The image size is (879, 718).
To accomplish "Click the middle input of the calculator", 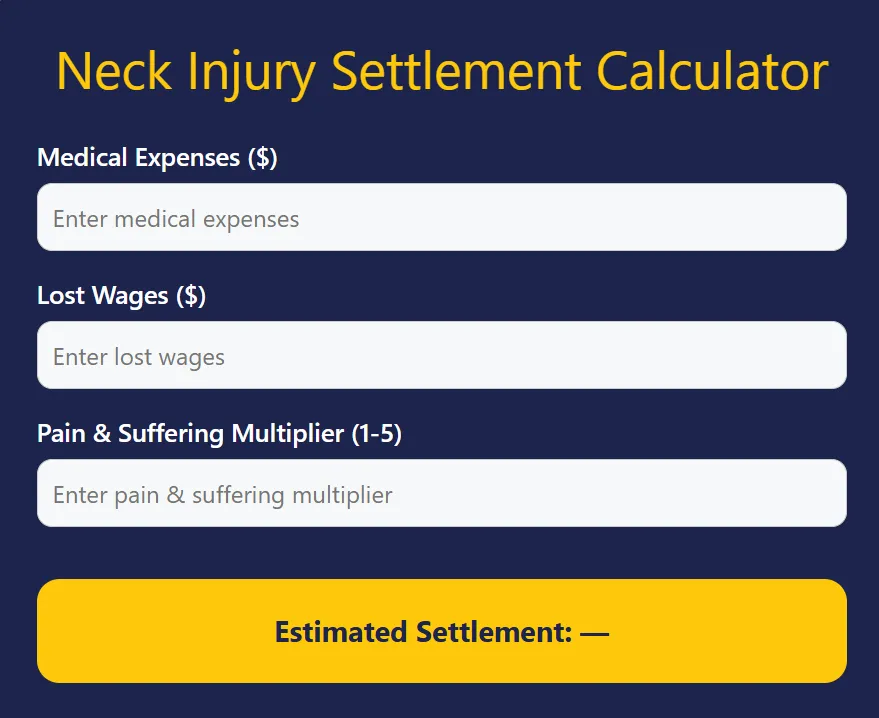I will coord(440,355).
